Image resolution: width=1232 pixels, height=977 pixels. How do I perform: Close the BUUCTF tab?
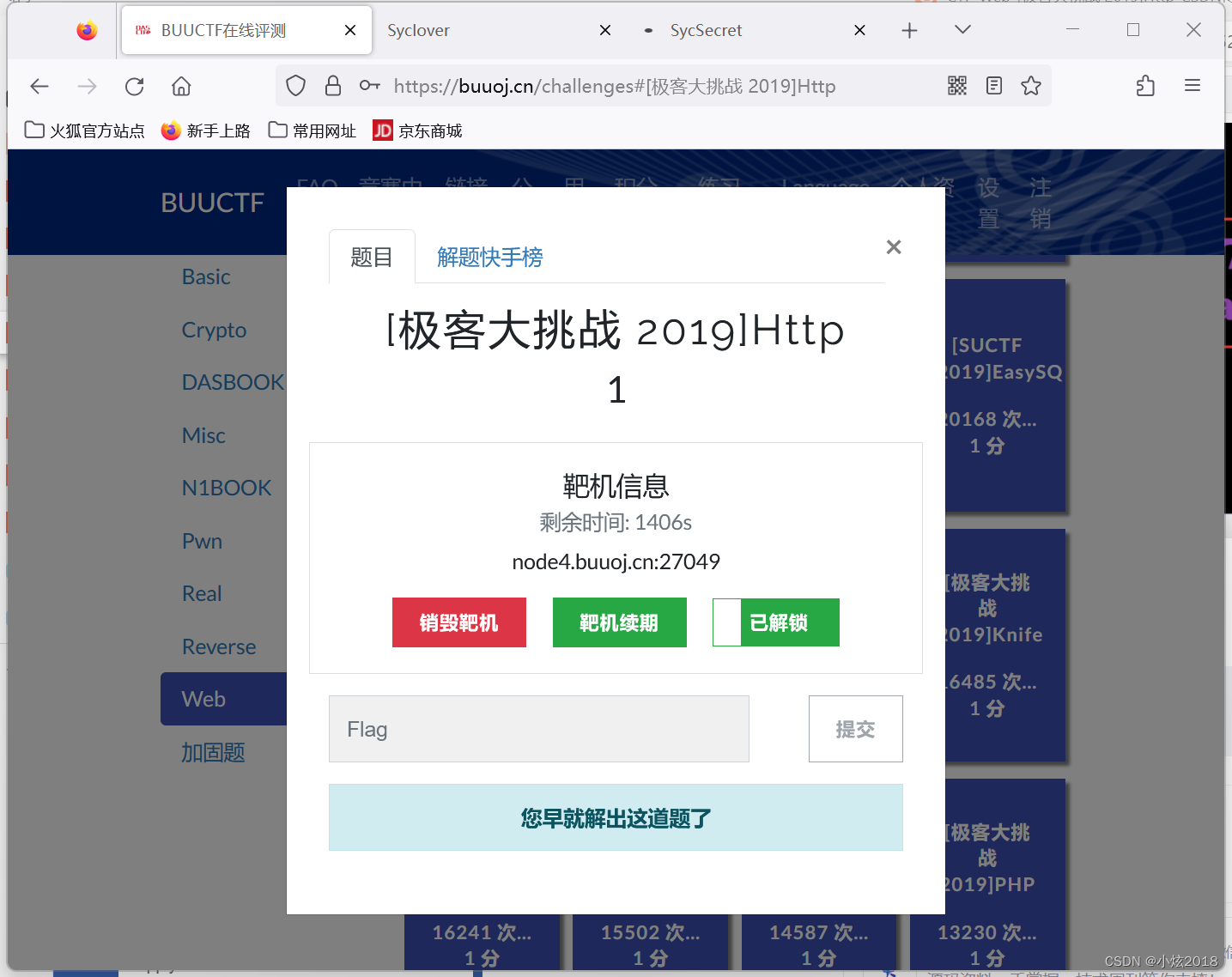click(x=350, y=31)
